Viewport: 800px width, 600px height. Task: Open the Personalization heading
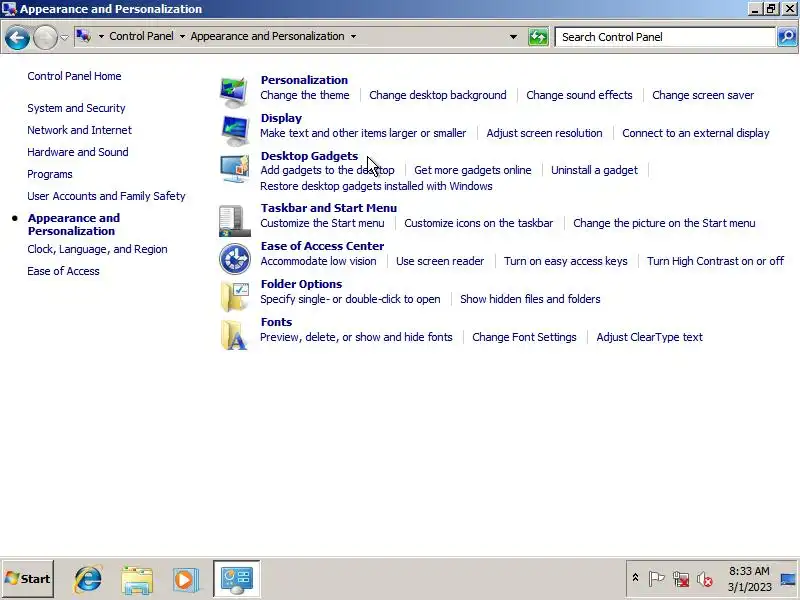[304, 80]
